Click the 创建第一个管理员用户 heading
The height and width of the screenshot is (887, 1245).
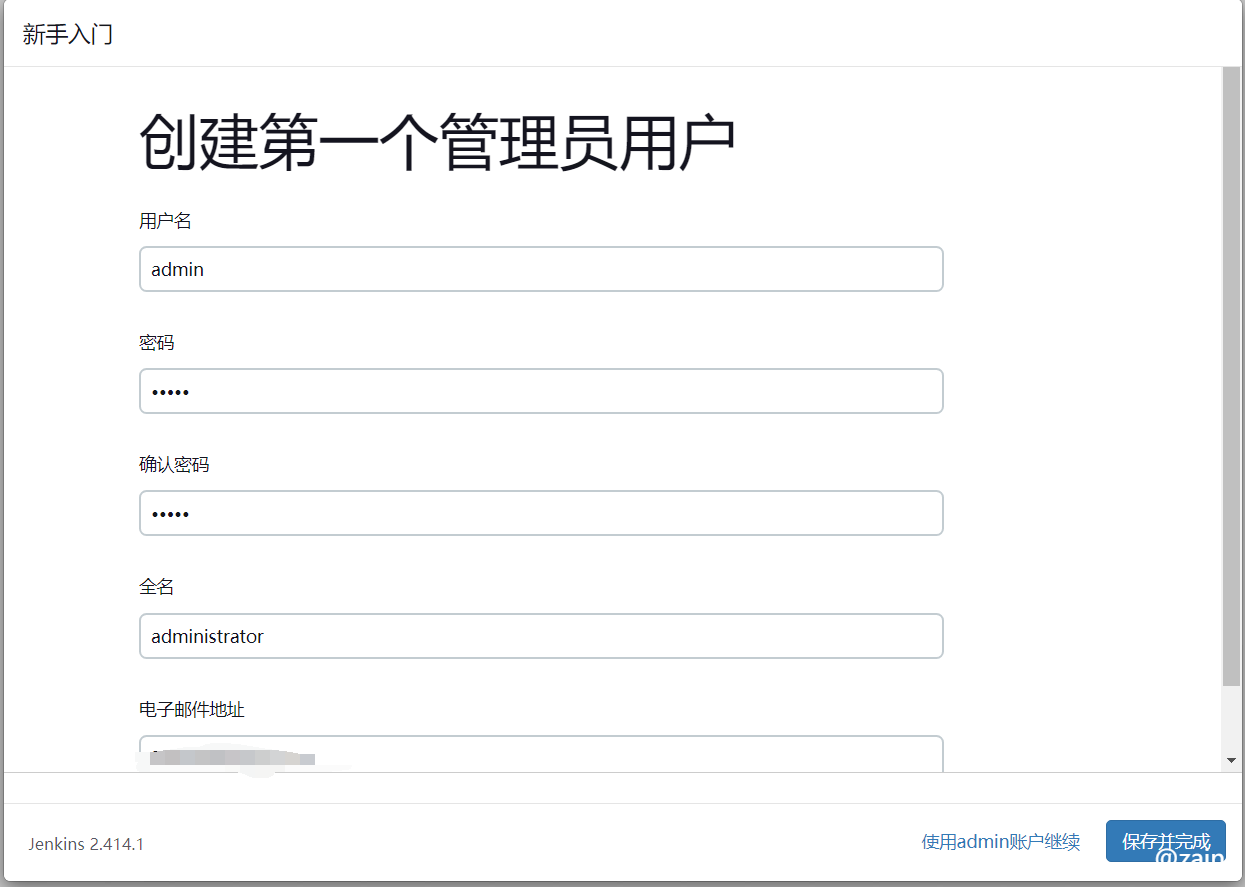pos(437,142)
